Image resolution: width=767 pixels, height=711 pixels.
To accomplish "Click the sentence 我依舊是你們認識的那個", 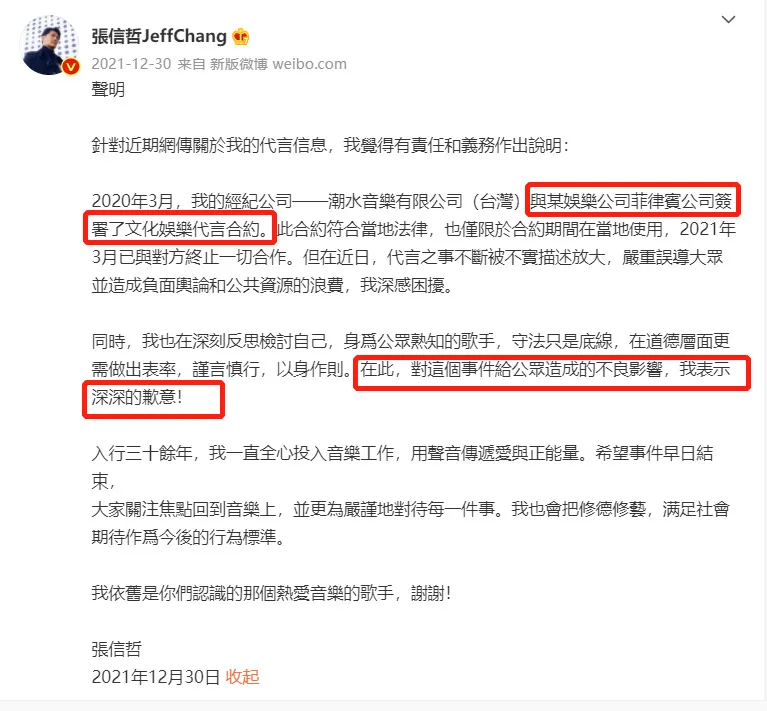I will 271,594.
